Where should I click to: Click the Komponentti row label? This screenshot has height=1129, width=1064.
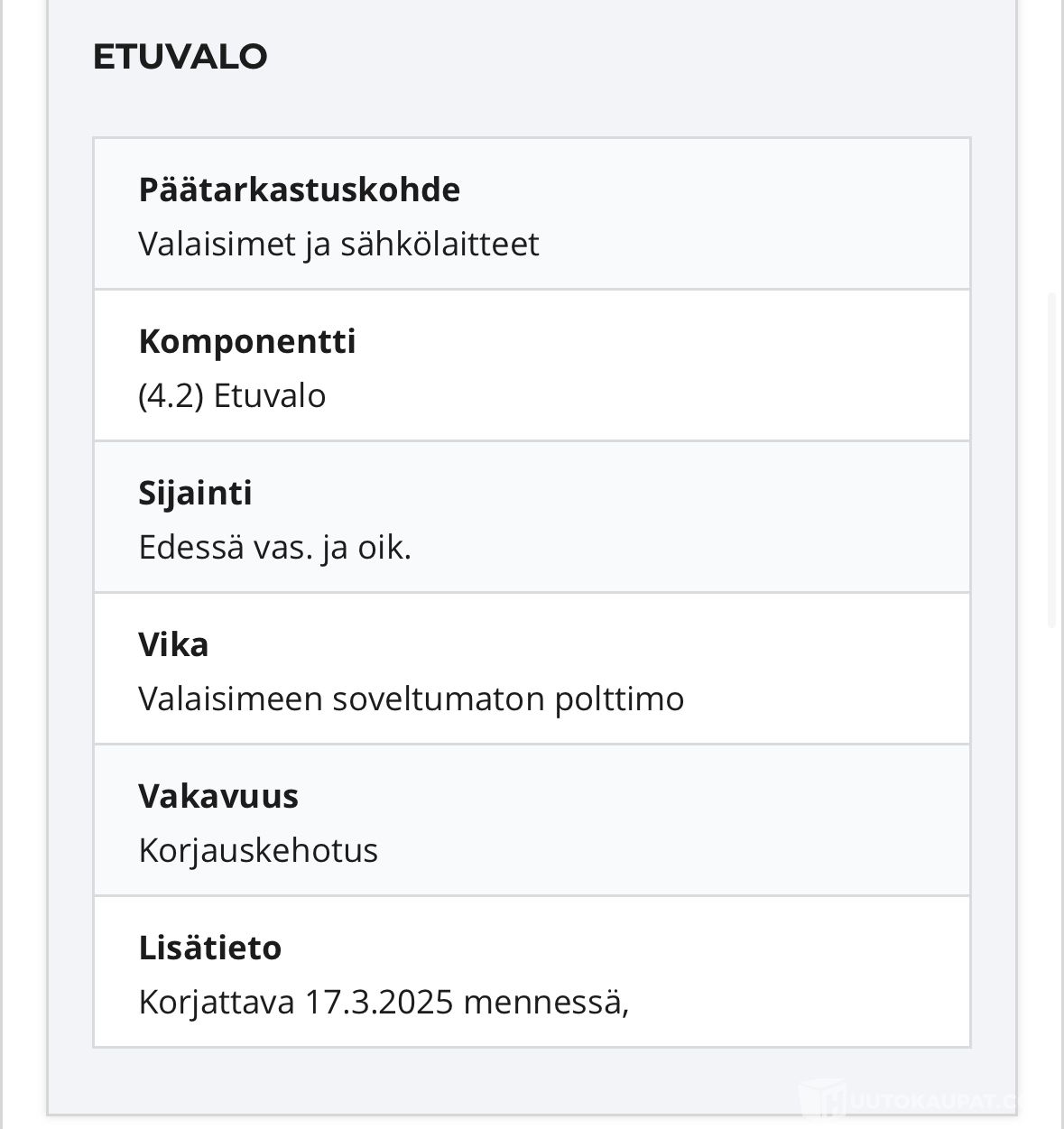click(x=247, y=341)
